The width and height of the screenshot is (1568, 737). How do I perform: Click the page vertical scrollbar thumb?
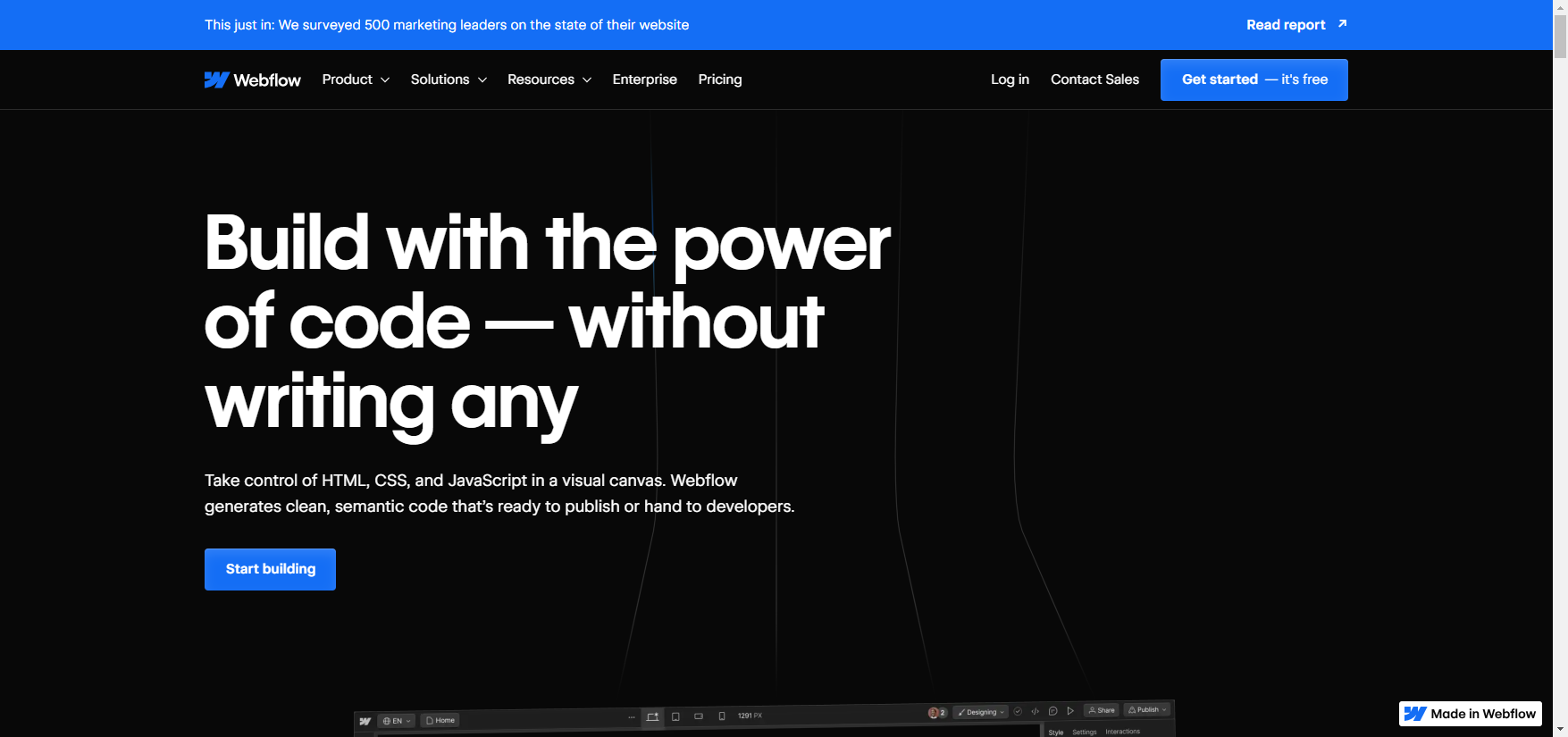(x=1560, y=36)
